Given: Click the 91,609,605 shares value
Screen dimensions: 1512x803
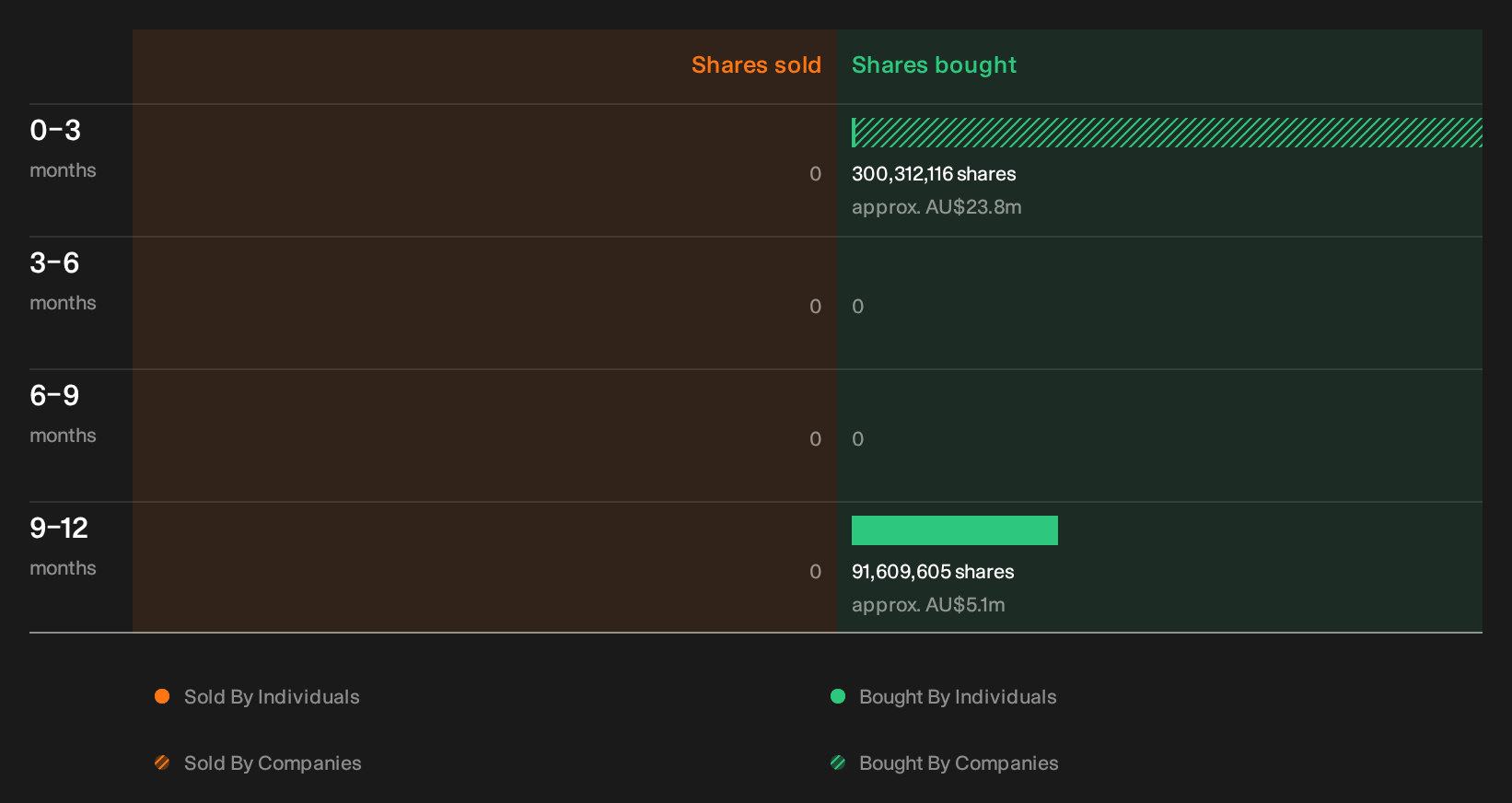Looking at the screenshot, I should pos(933,572).
